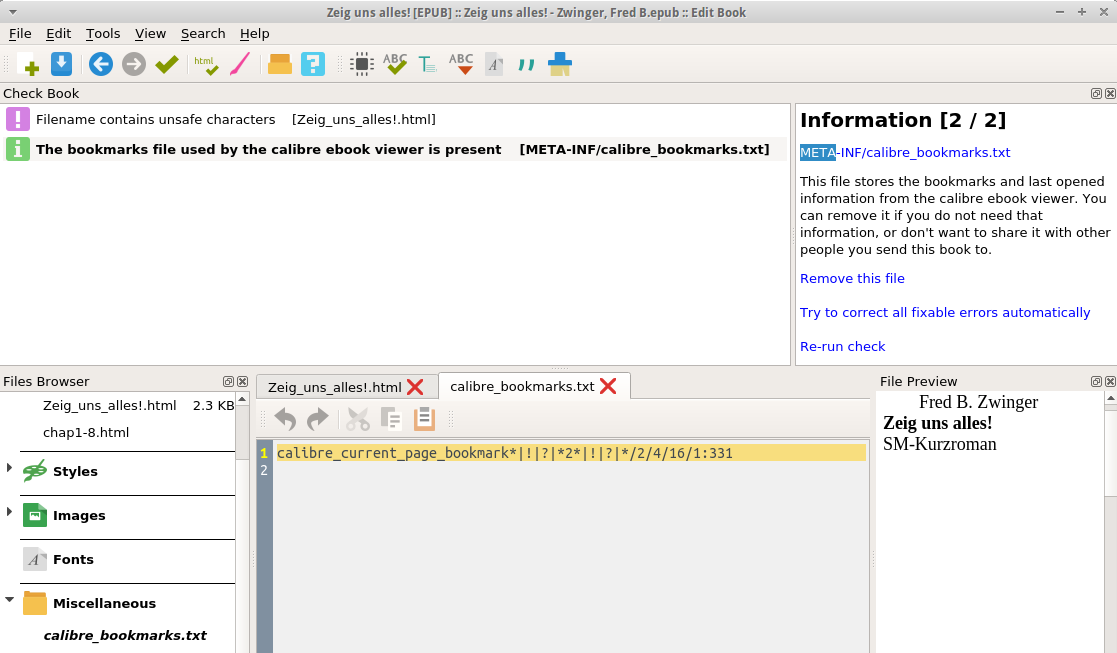Click Files Browser scrollbar up arrow
Screen dimensions: 1117x653
click(x=242, y=399)
